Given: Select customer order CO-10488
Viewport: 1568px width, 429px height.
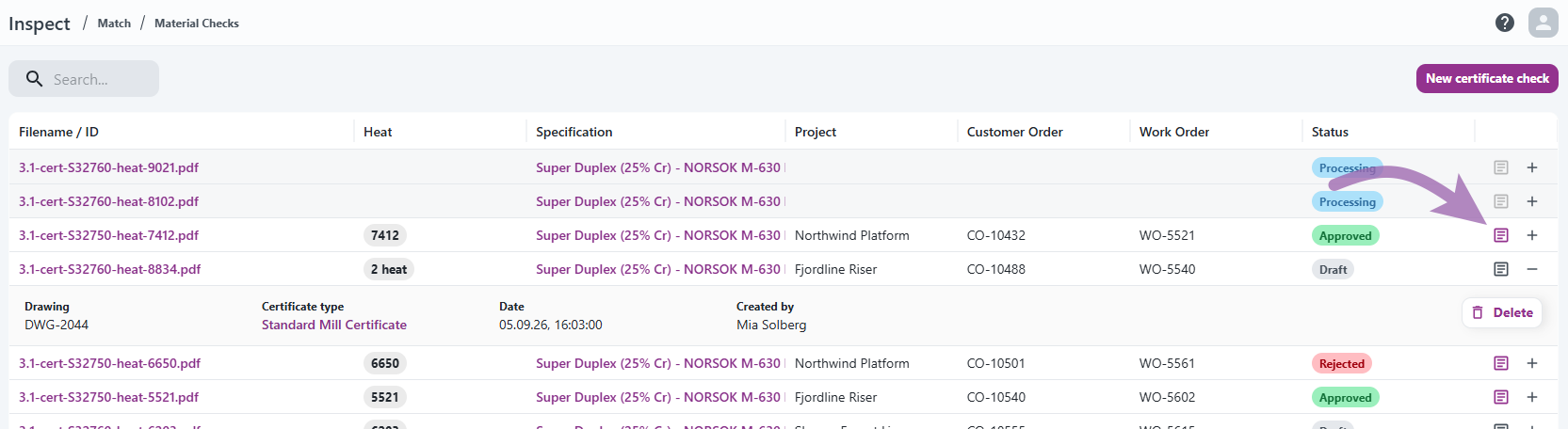Looking at the screenshot, I should [x=996, y=269].
